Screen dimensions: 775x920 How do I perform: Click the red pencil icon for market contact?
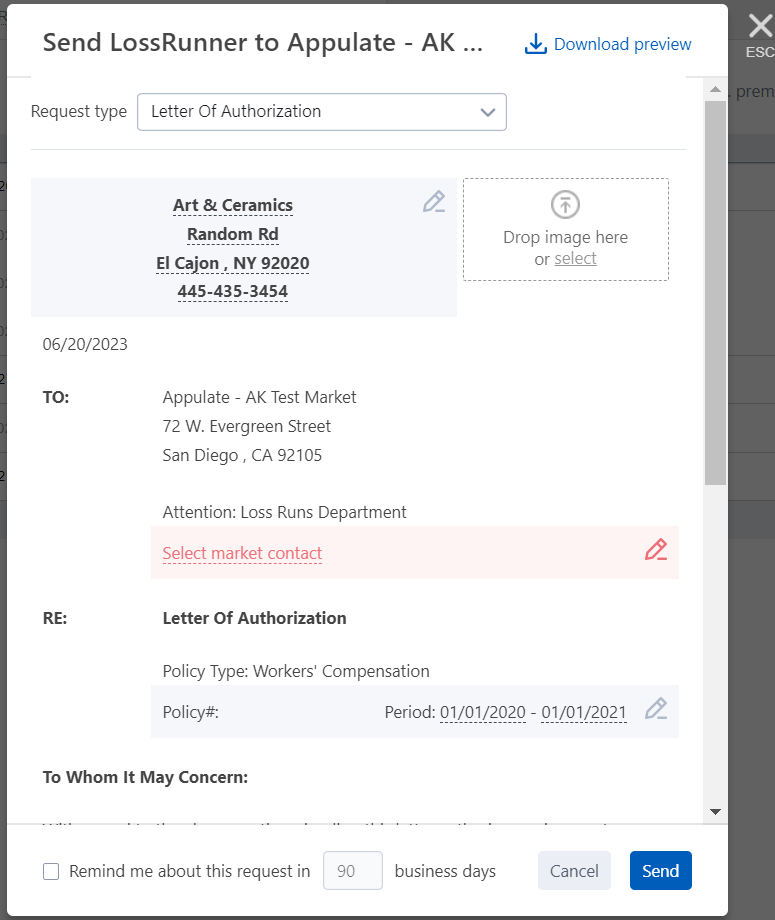(x=655, y=550)
